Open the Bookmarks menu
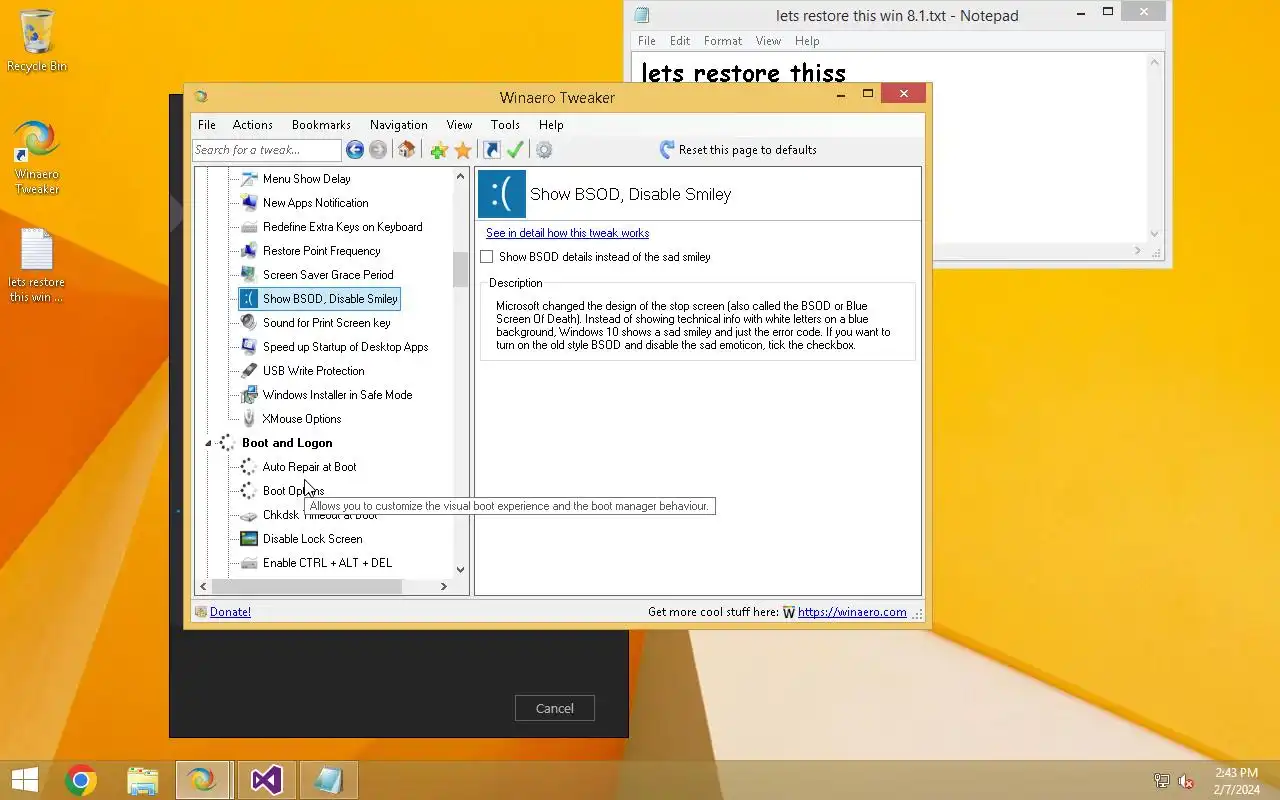Screen dimensions: 1280x800 pyautogui.click(x=321, y=125)
